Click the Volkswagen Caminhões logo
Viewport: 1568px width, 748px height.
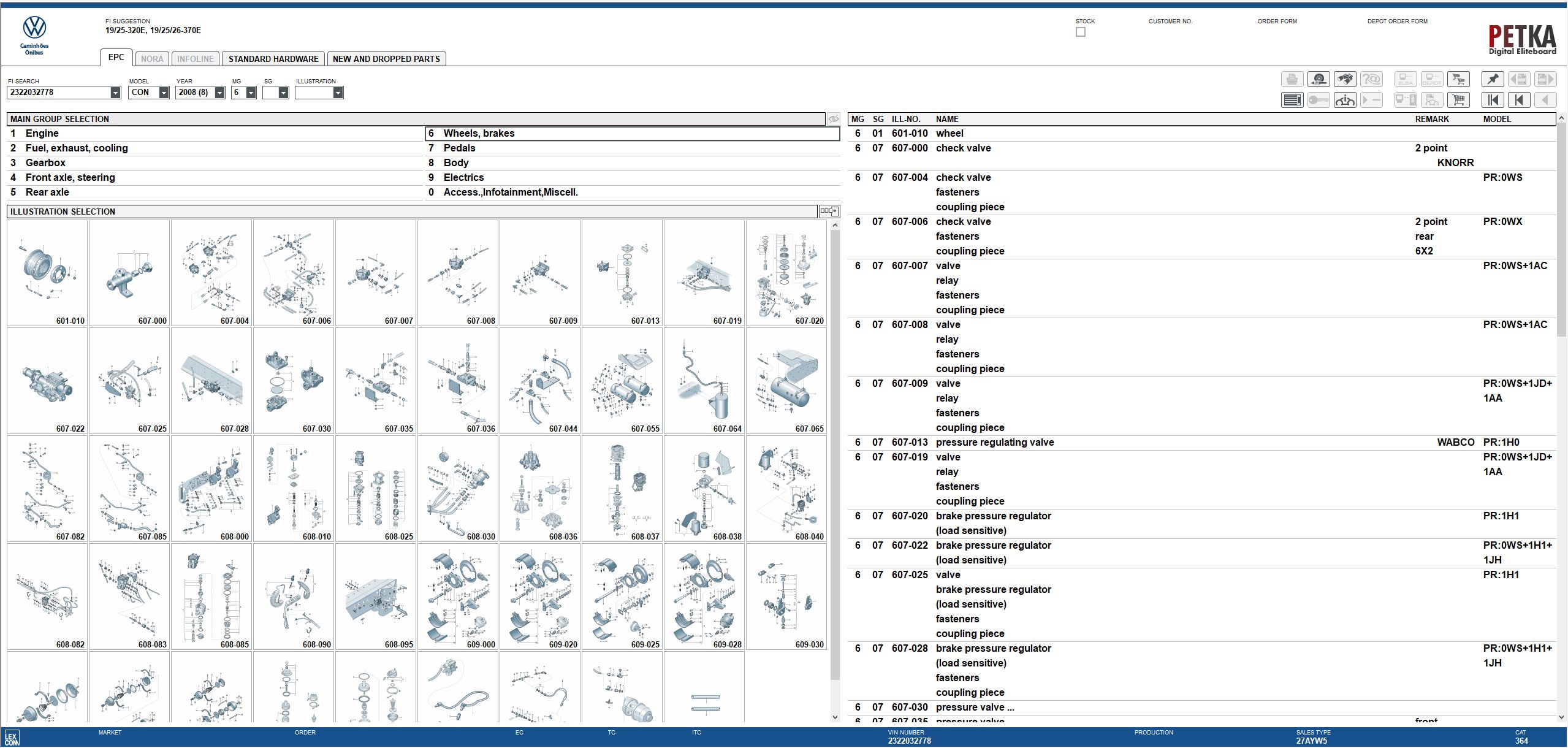[34, 36]
